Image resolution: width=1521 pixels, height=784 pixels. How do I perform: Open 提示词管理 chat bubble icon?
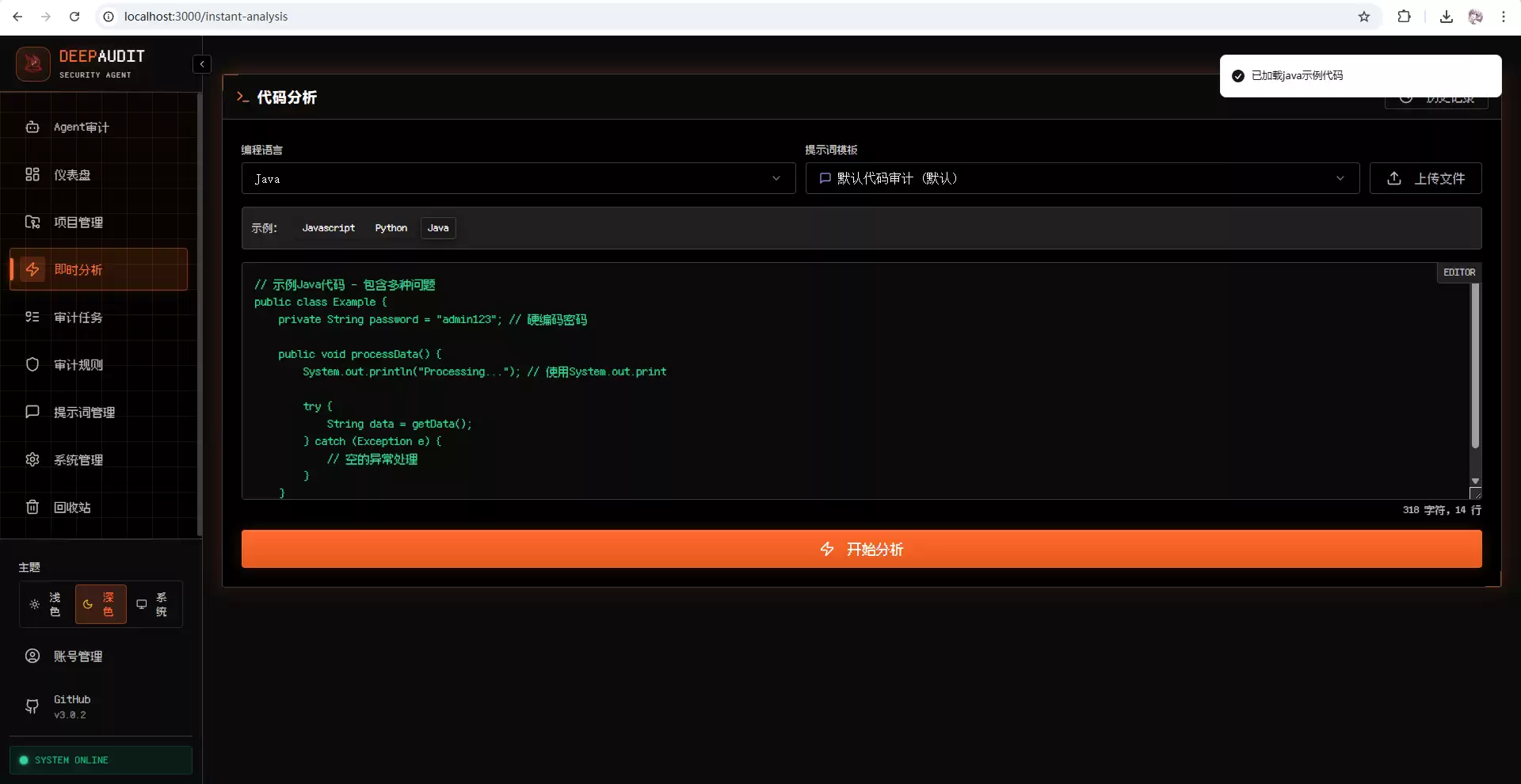pyautogui.click(x=32, y=412)
